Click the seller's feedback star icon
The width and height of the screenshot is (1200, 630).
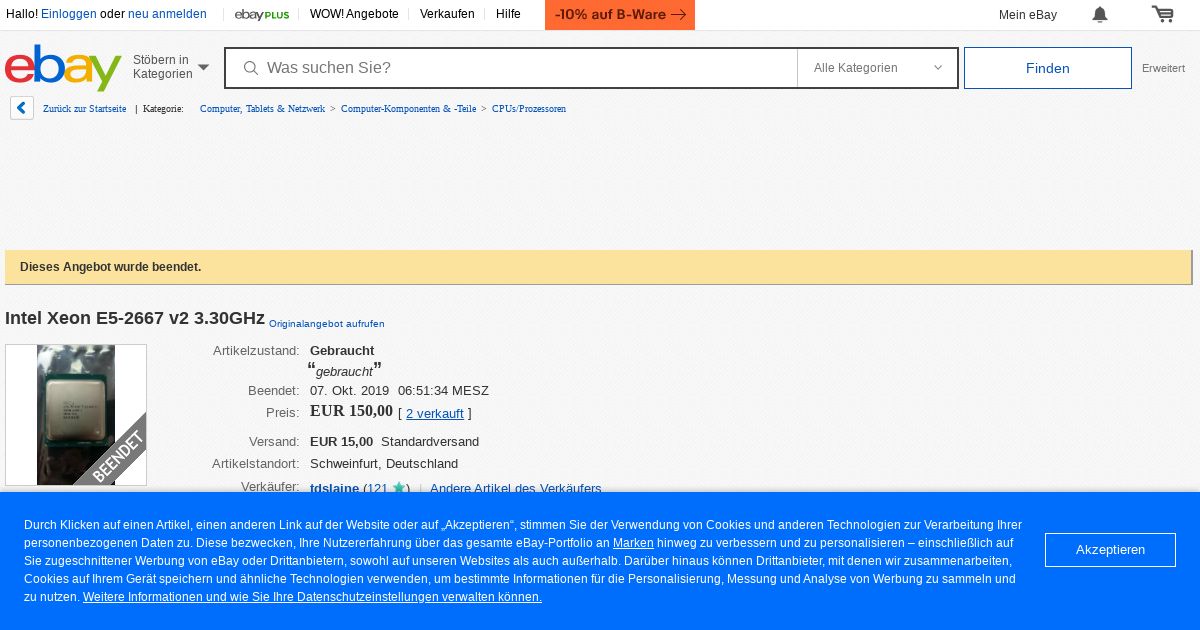[x=399, y=488]
